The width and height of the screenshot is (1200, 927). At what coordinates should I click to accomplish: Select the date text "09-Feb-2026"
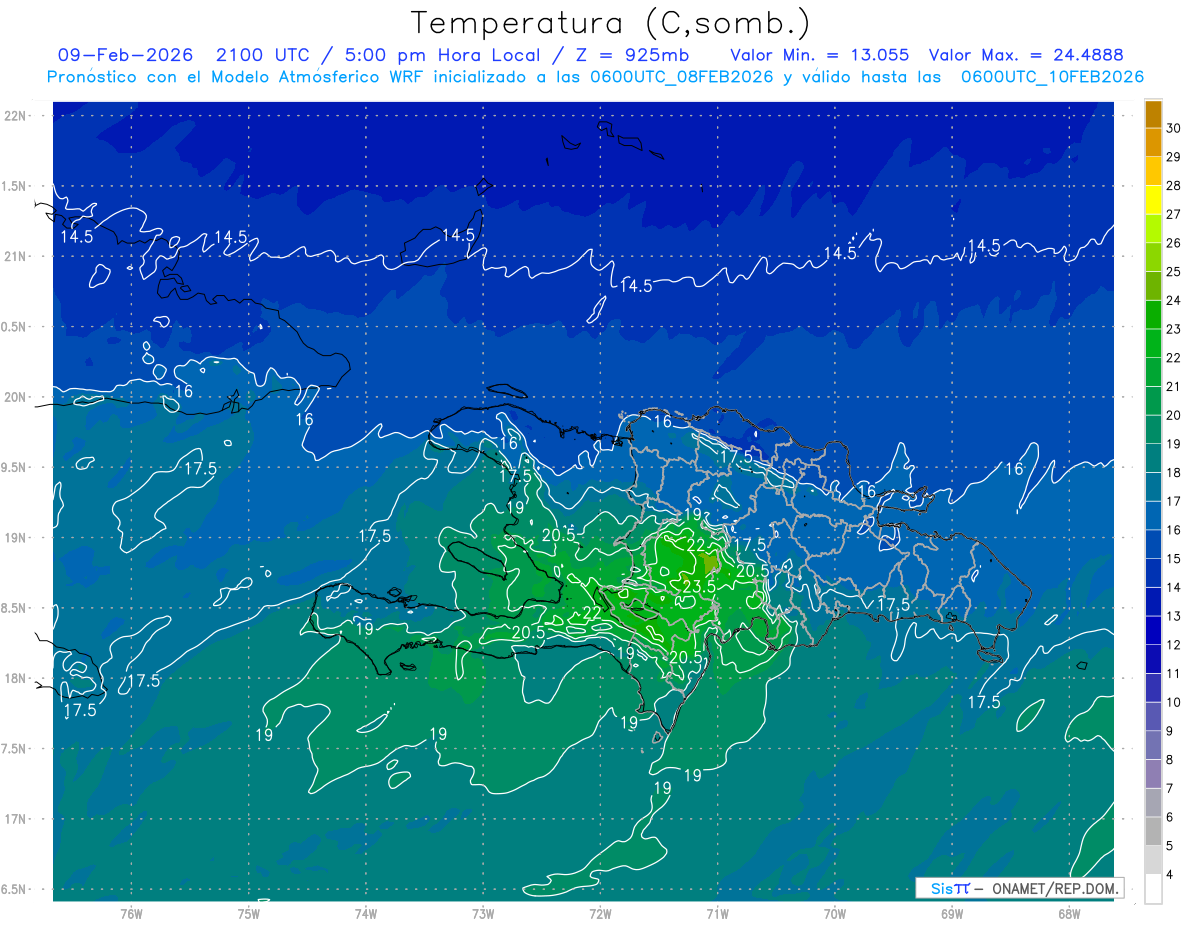[125, 55]
